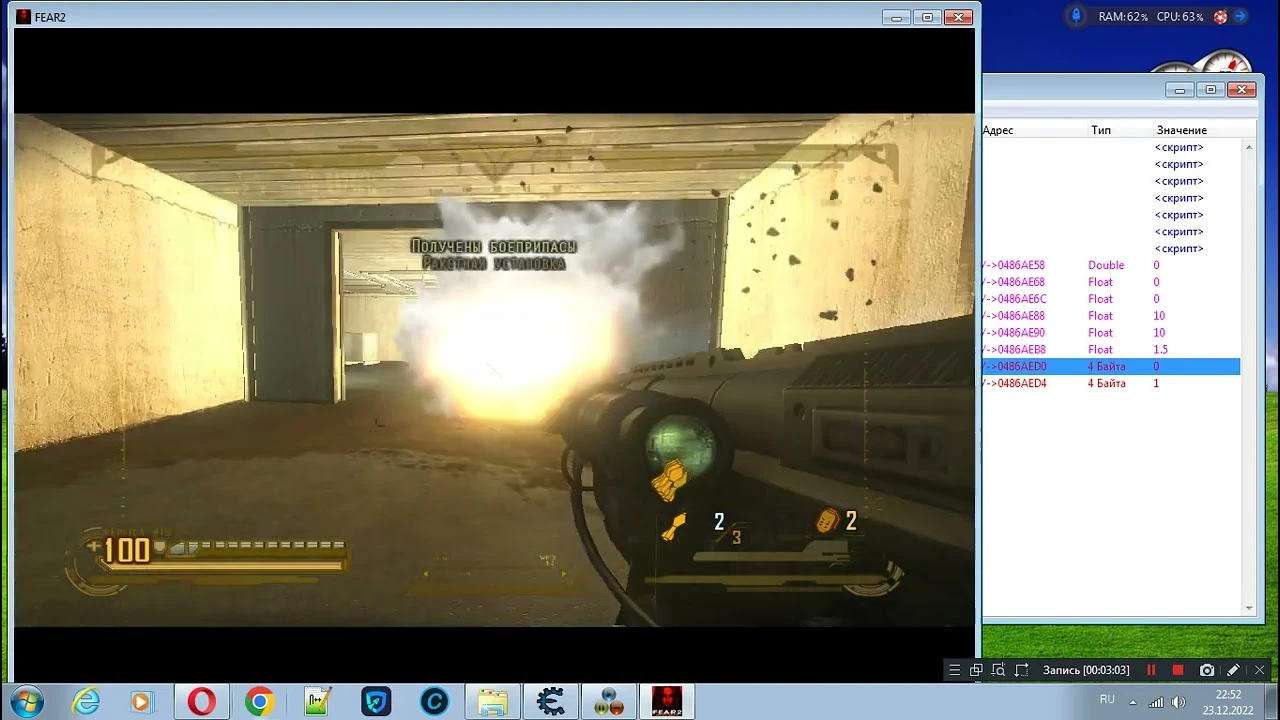Open the pencil drawing tool in the recorder toolbar
1280x720 pixels.
[1233, 670]
